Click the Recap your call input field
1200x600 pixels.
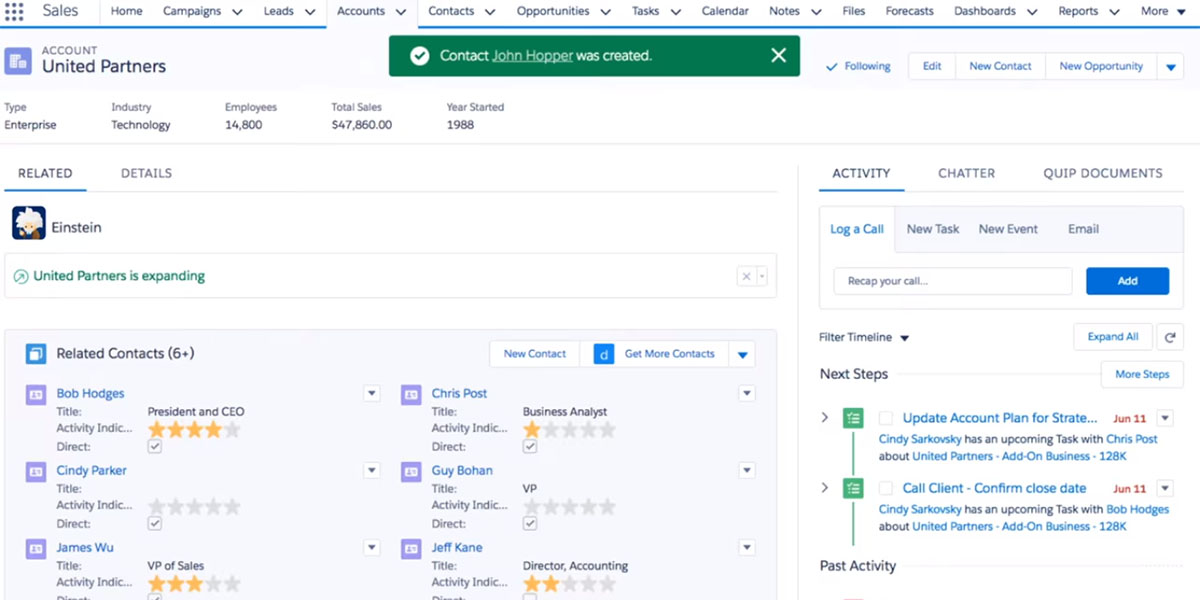(x=952, y=281)
